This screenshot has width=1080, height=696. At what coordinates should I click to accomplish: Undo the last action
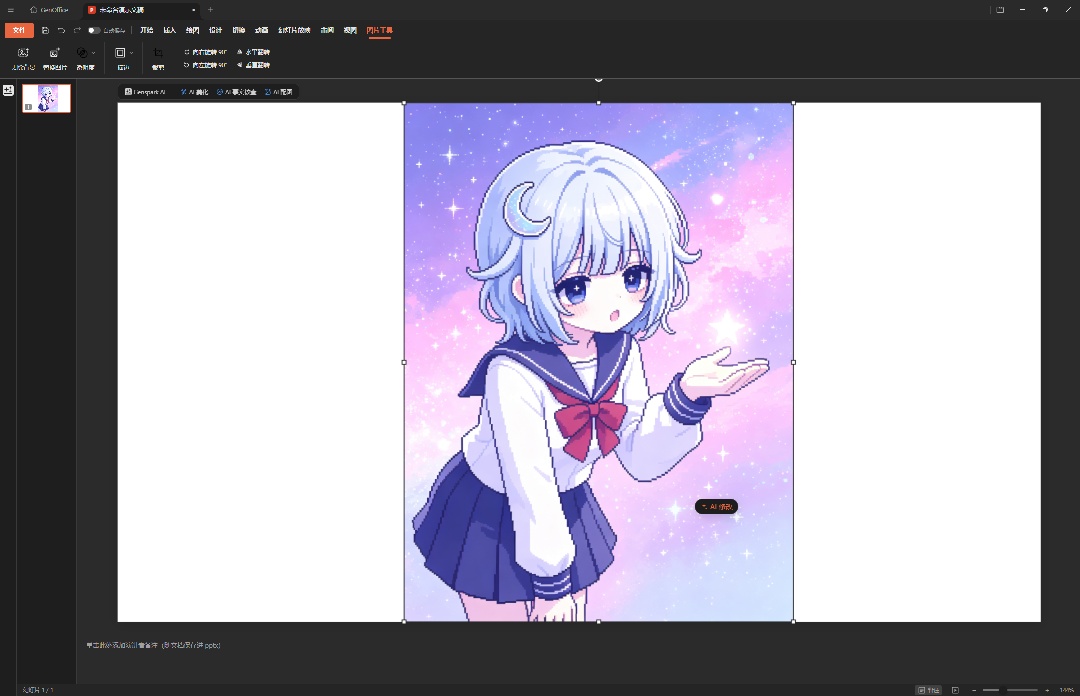pyautogui.click(x=61, y=30)
